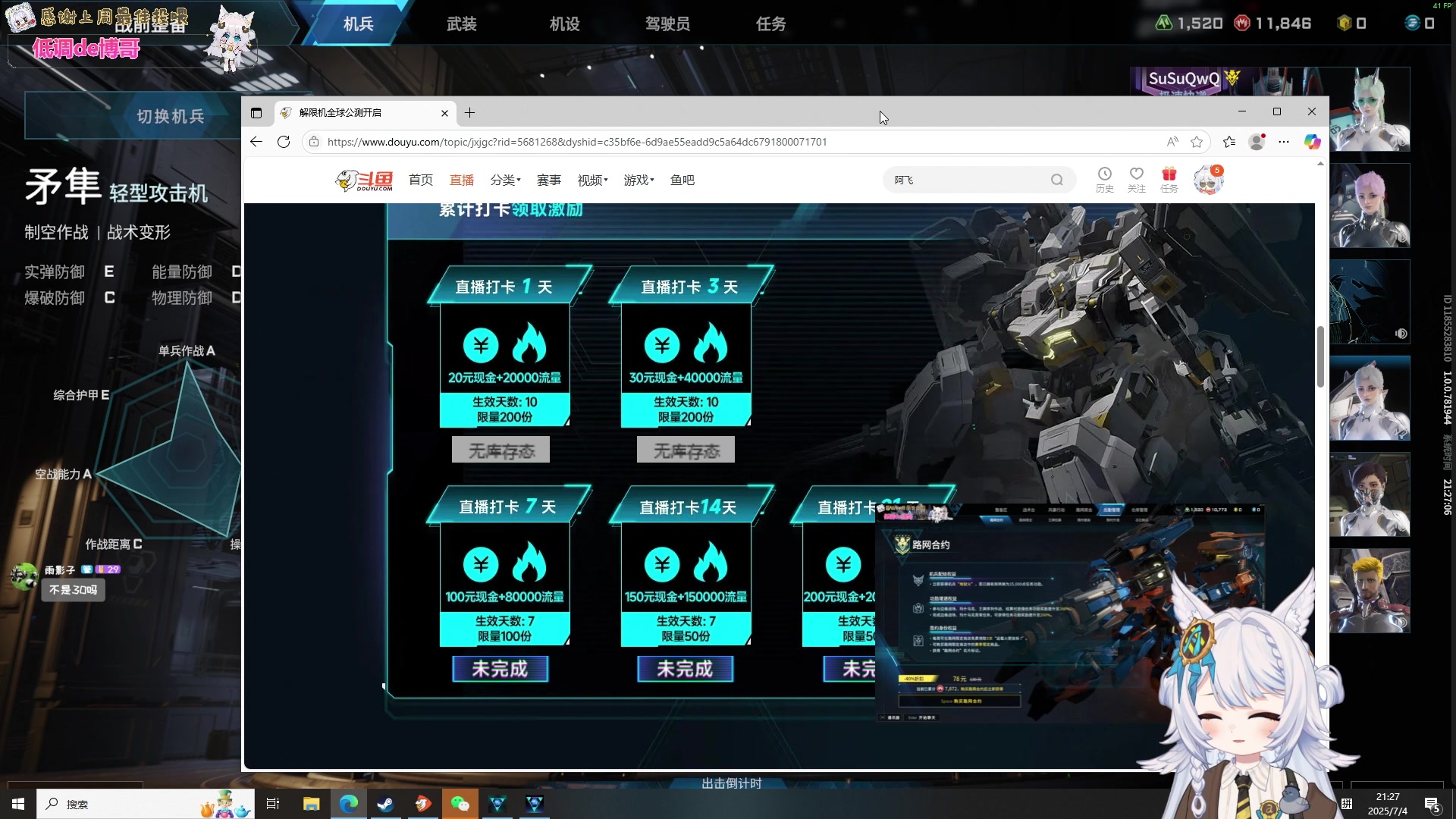1456x819 pixels.
Task: Open Douyu viewing 历史 icon
Action: tap(1105, 180)
